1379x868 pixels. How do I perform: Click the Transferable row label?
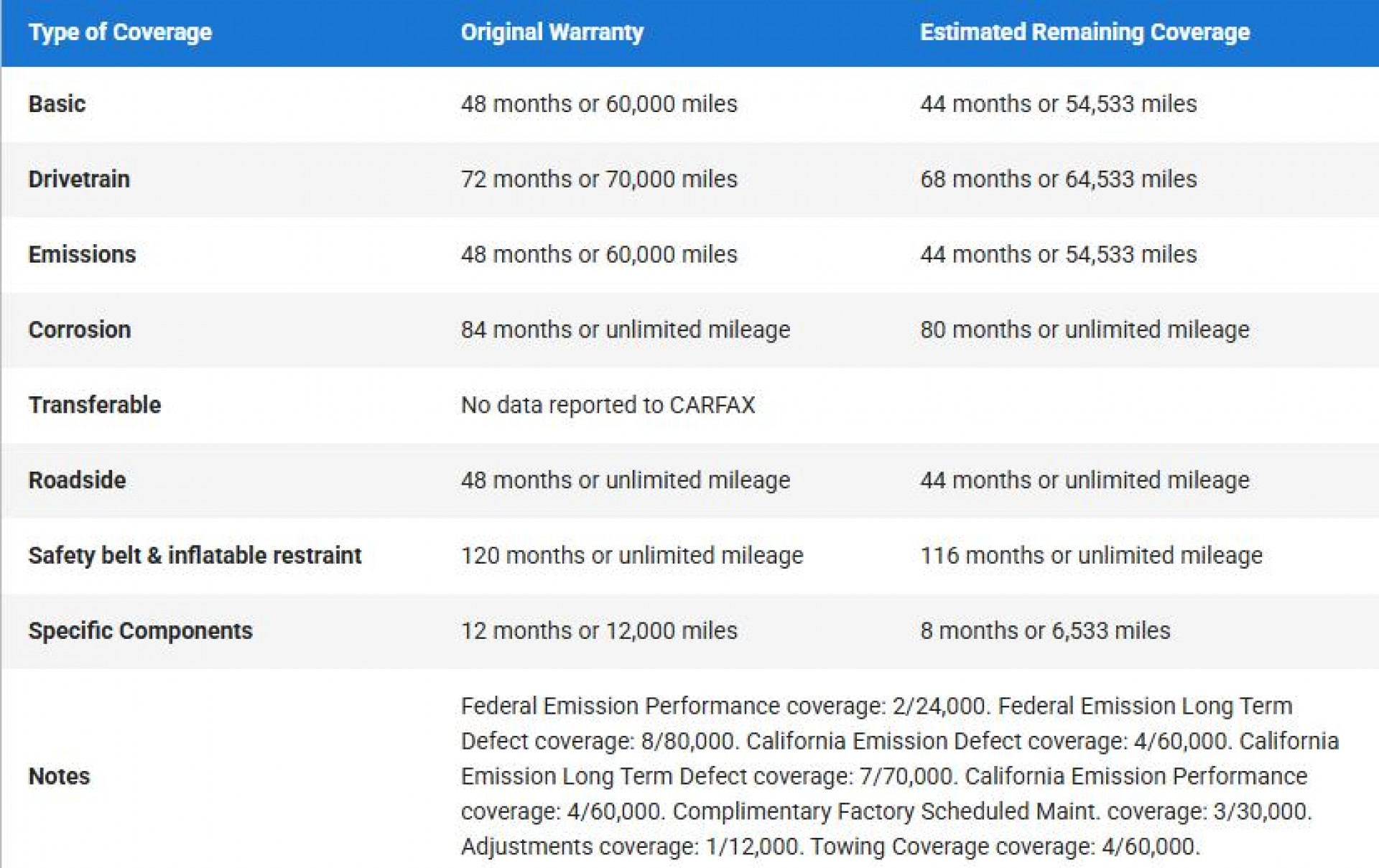(x=95, y=405)
